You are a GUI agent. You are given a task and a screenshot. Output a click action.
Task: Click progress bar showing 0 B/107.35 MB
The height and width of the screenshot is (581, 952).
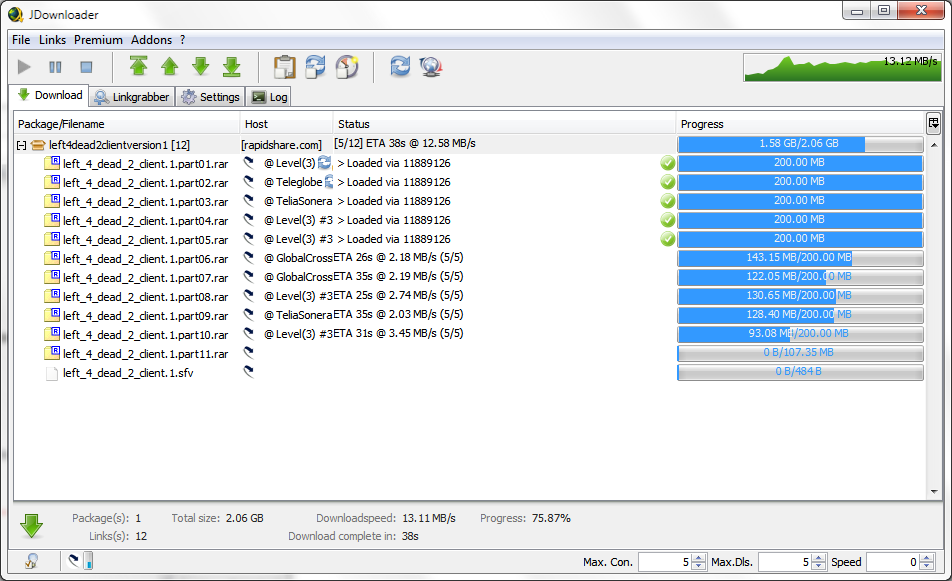pyautogui.click(x=800, y=353)
